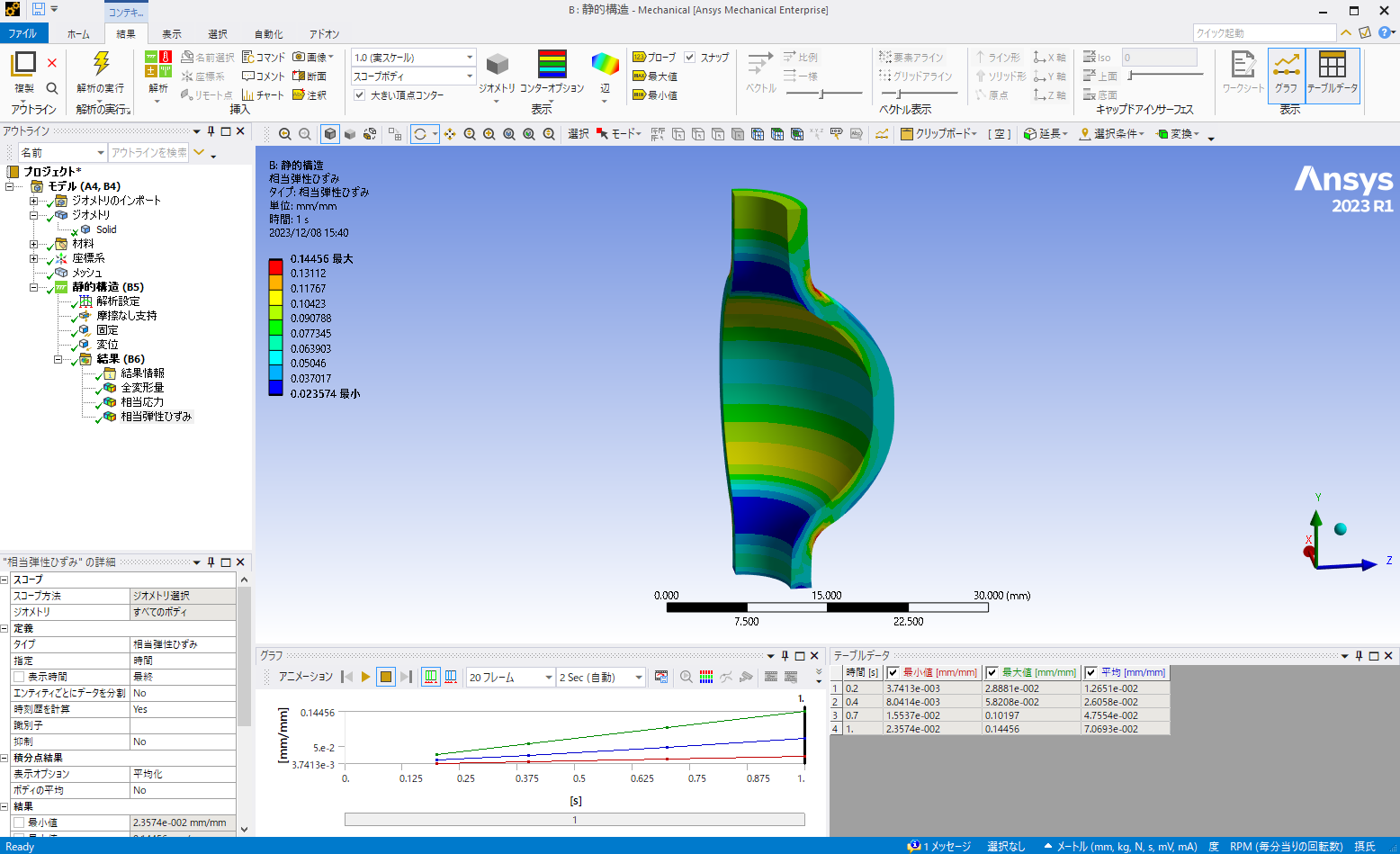Open the クリップボード menu button
Viewport: 1400px width, 854px height.
[938, 134]
